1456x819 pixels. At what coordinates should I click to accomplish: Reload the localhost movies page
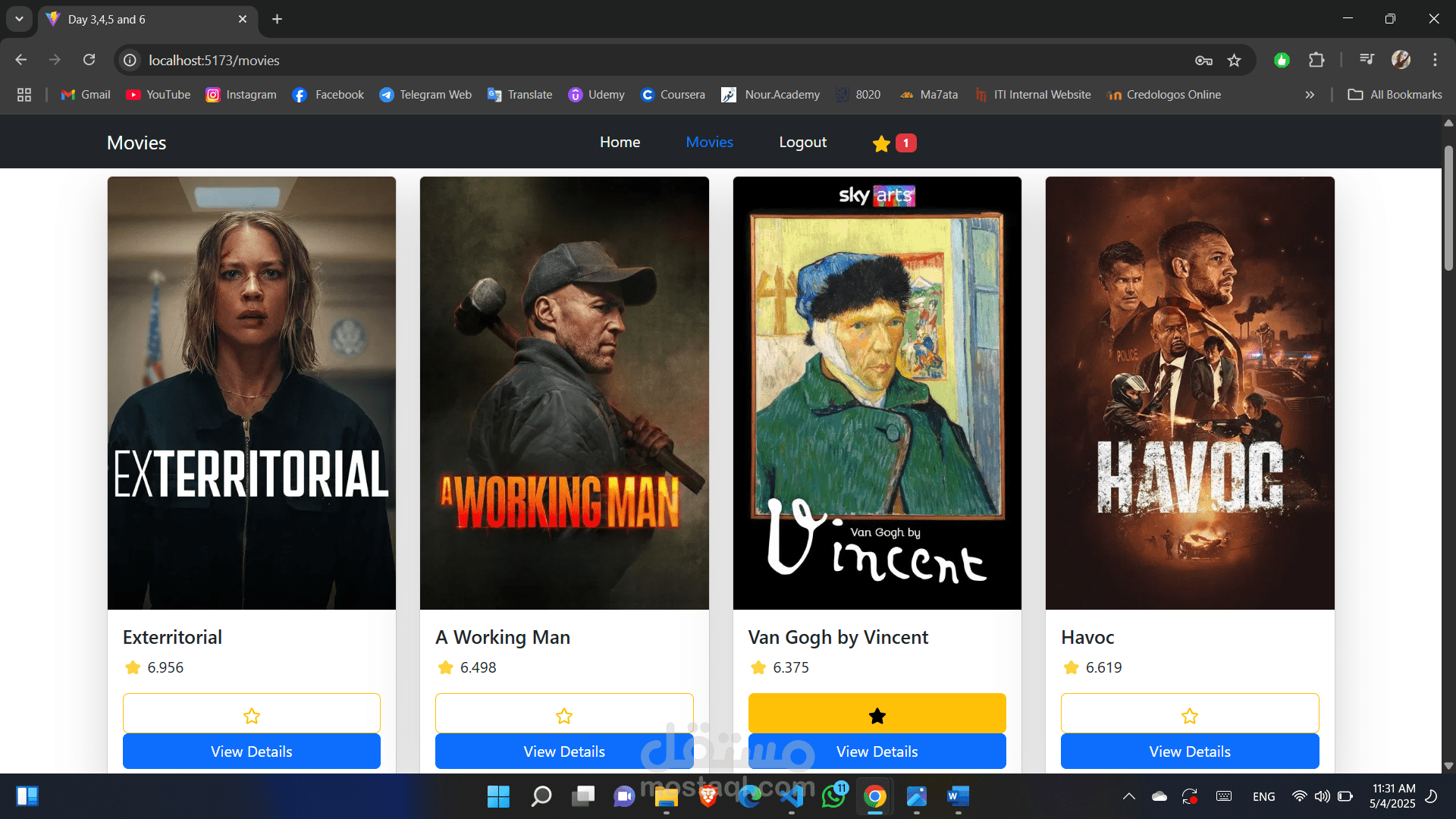89,60
